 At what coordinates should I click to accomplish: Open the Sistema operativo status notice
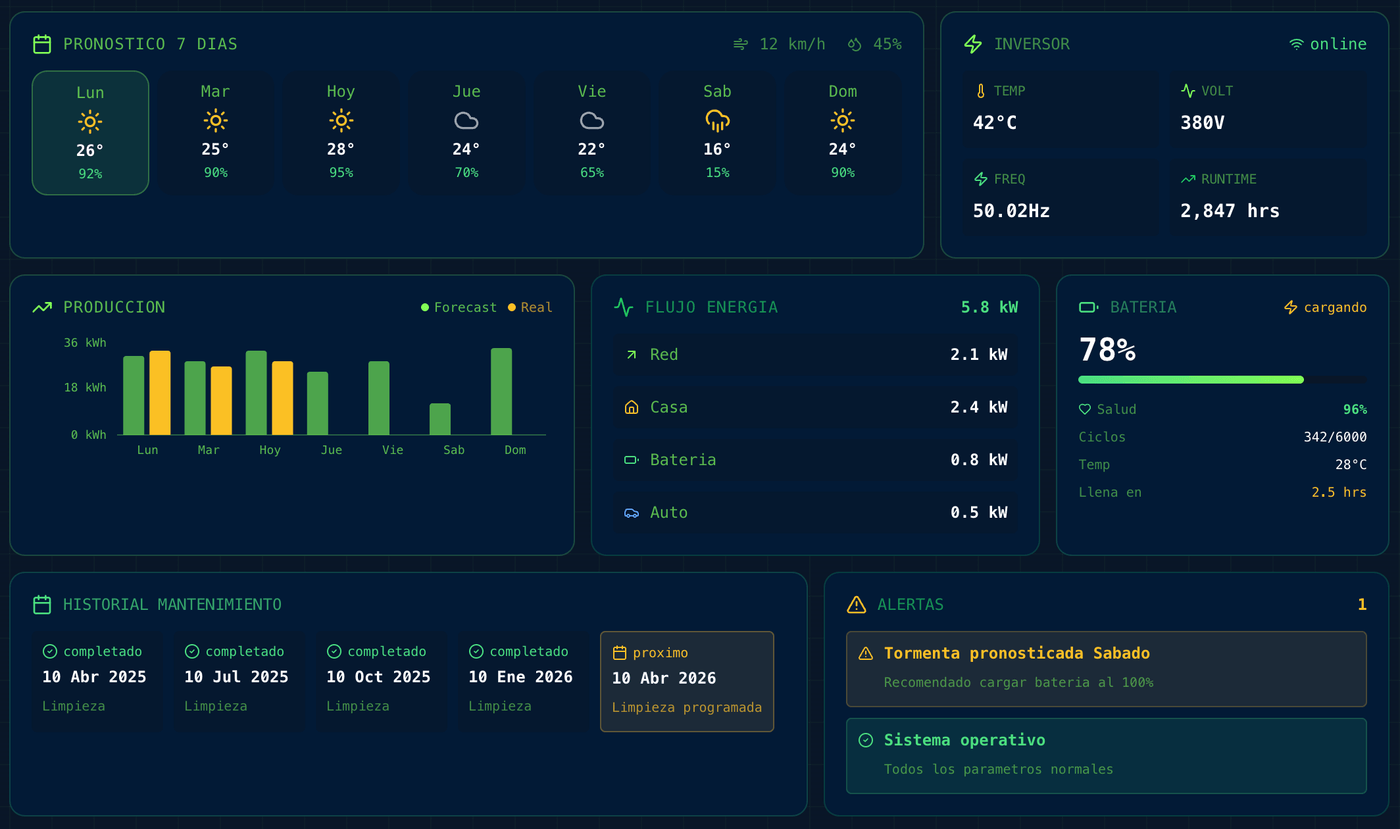1106,755
